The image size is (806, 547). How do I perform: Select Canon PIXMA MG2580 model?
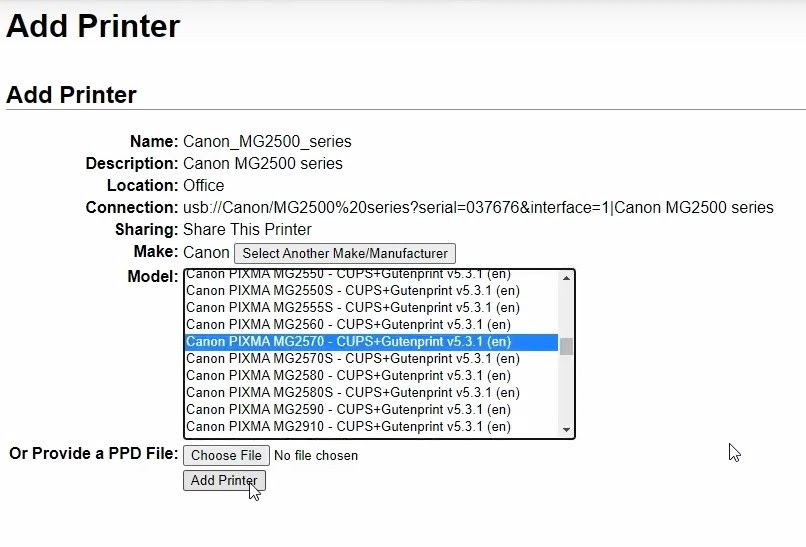(x=371, y=375)
